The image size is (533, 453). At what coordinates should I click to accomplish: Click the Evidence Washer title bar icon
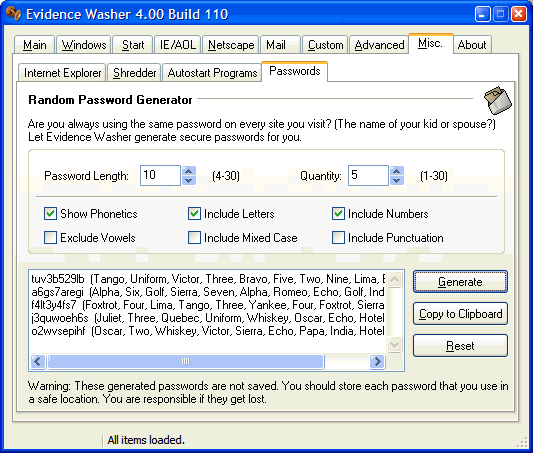[14, 14]
